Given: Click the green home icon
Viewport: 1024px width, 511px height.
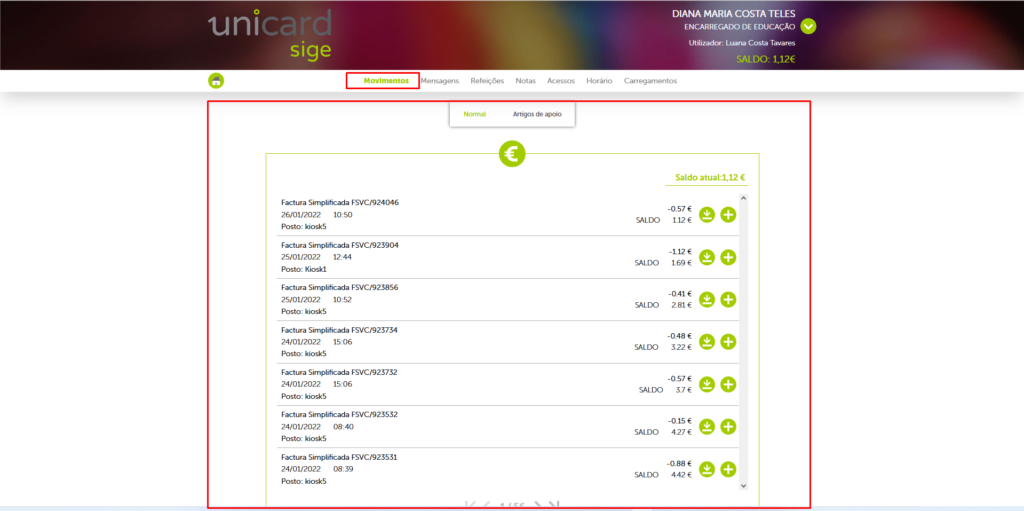Looking at the screenshot, I should click(216, 81).
